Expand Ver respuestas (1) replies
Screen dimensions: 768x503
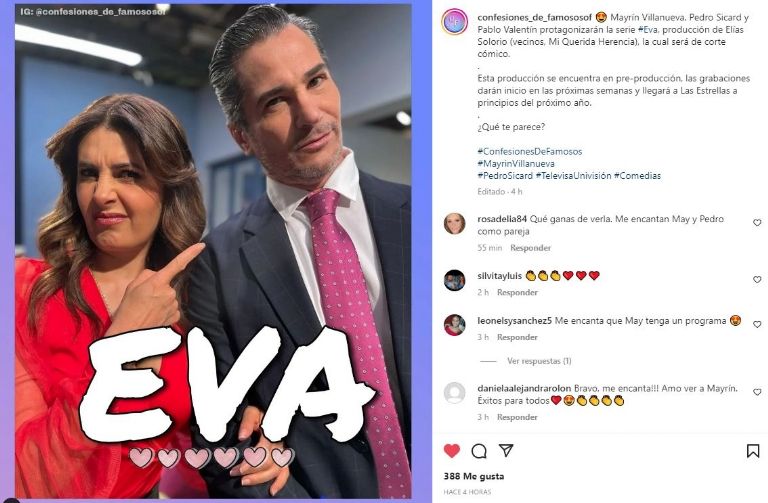click(x=539, y=361)
